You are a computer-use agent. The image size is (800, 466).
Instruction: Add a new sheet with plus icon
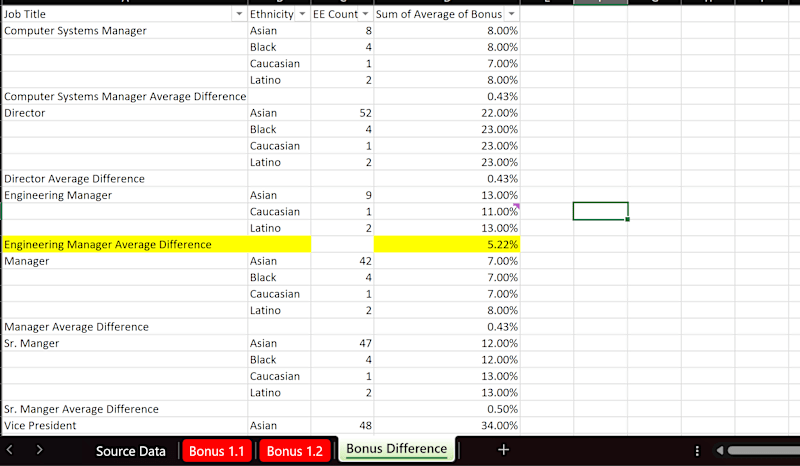pos(504,450)
